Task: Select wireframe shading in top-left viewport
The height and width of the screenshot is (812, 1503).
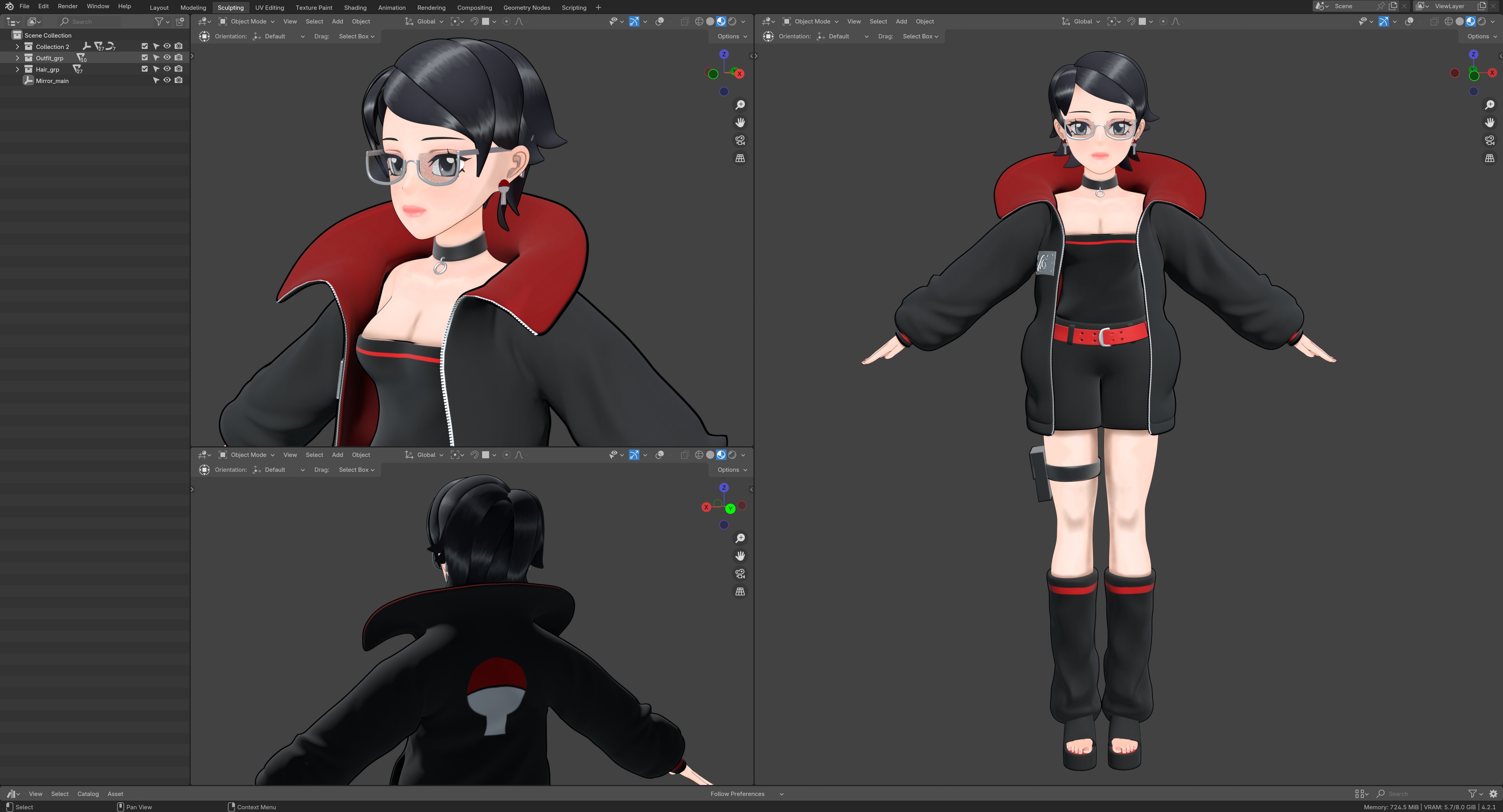Action: pos(699,22)
